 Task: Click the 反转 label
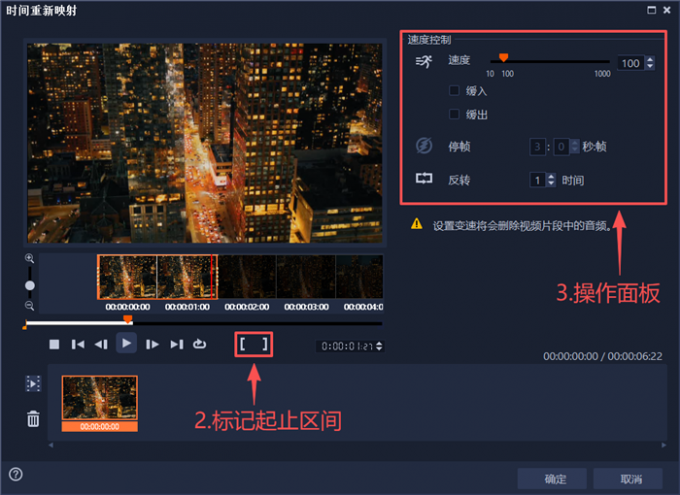point(459,180)
